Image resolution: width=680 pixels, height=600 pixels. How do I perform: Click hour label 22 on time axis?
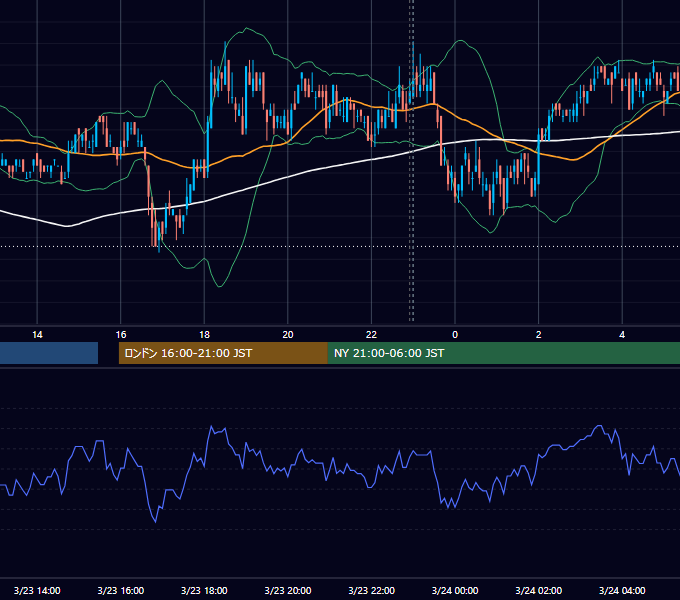(x=372, y=335)
